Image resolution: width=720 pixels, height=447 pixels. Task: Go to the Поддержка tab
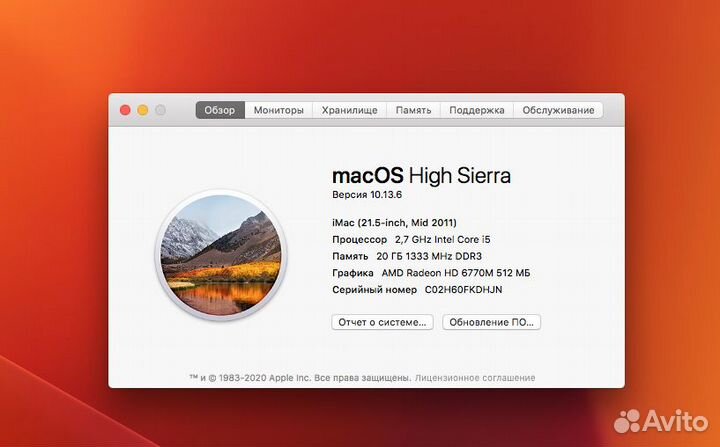477,110
